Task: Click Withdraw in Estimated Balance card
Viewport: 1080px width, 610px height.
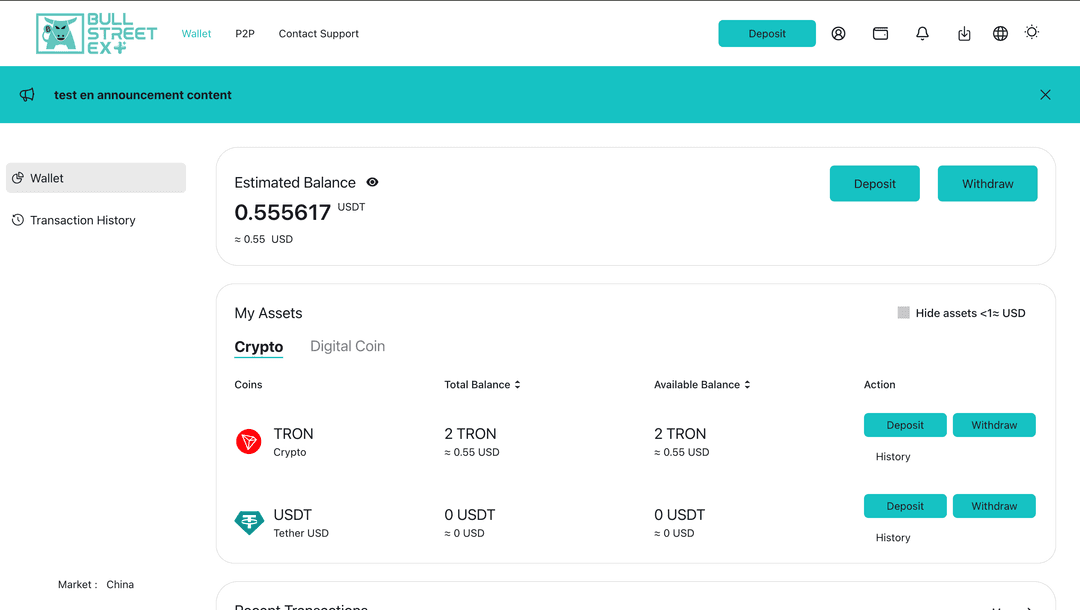Action: (x=987, y=184)
